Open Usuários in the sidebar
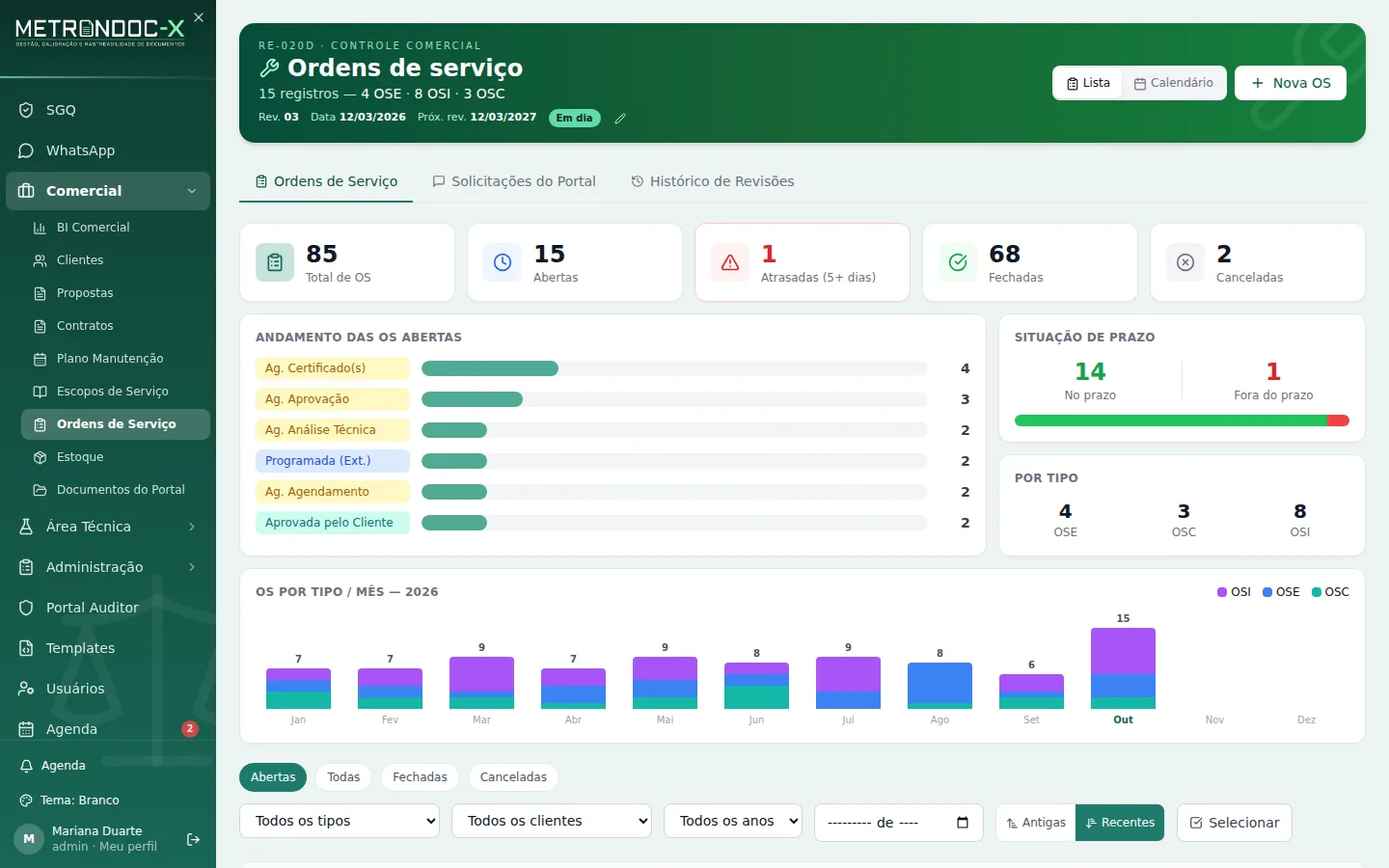The height and width of the screenshot is (868, 1389). tap(108, 689)
